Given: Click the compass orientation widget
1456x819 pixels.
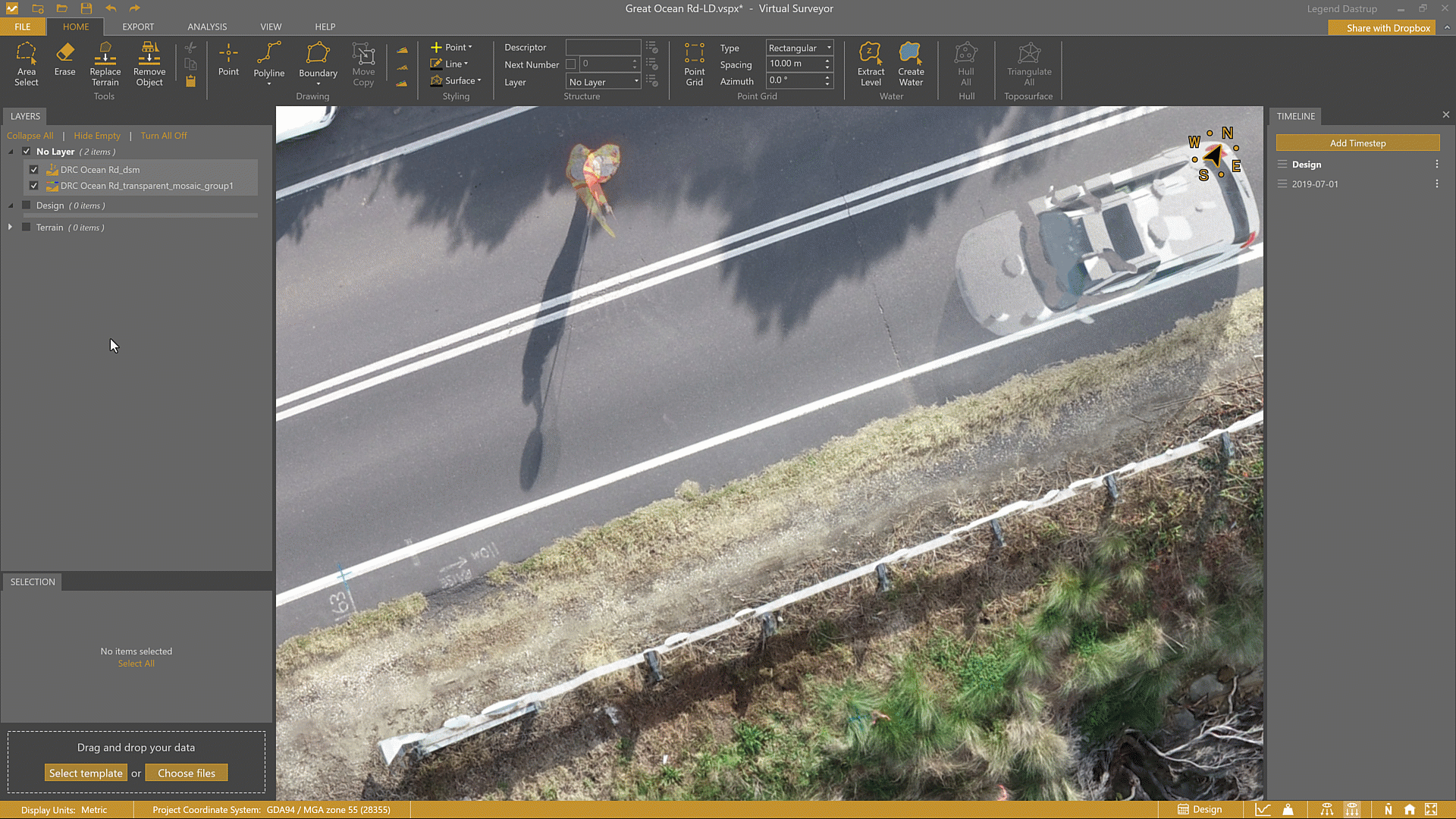Looking at the screenshot, I should click(1215, 155).
